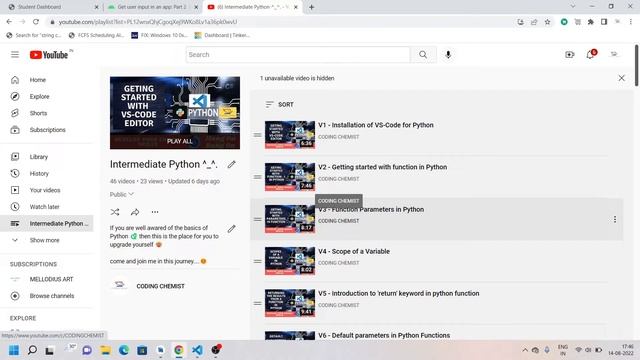Open VS Code from taskbar

[197, 350]
